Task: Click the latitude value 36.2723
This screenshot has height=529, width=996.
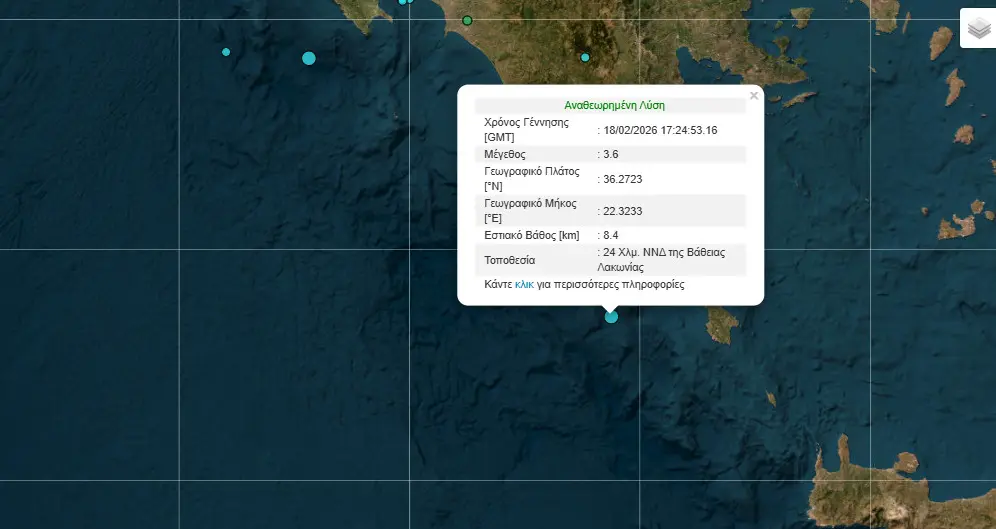Action: pyautogui.click(x=622, y=179)
